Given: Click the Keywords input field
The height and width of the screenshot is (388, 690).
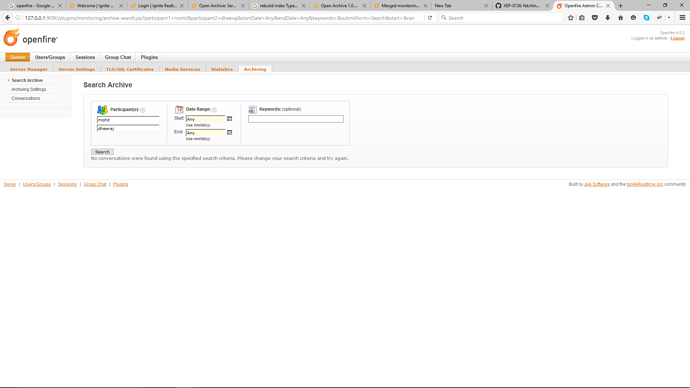Looking at the screenshot, I should (296, 119).
